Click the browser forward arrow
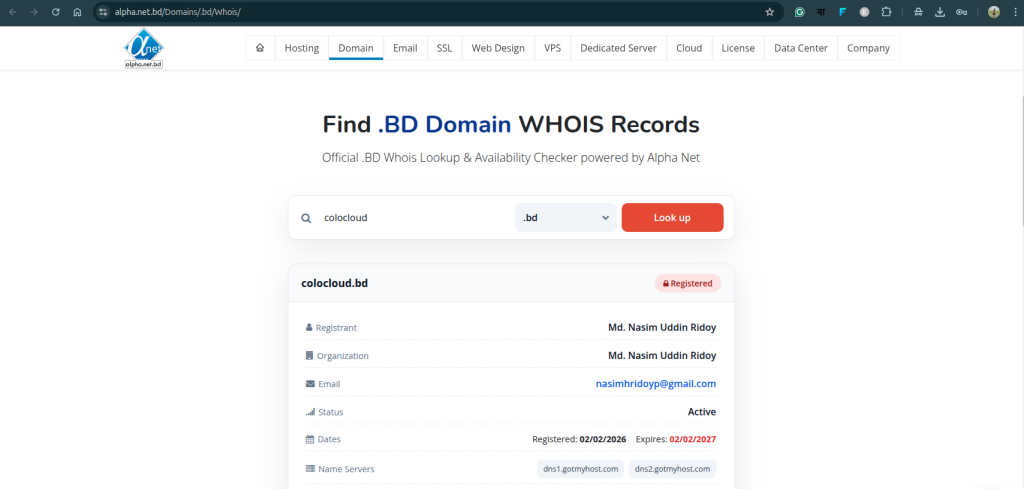This screenshot has width=1024, height=489. pos(34,12)
